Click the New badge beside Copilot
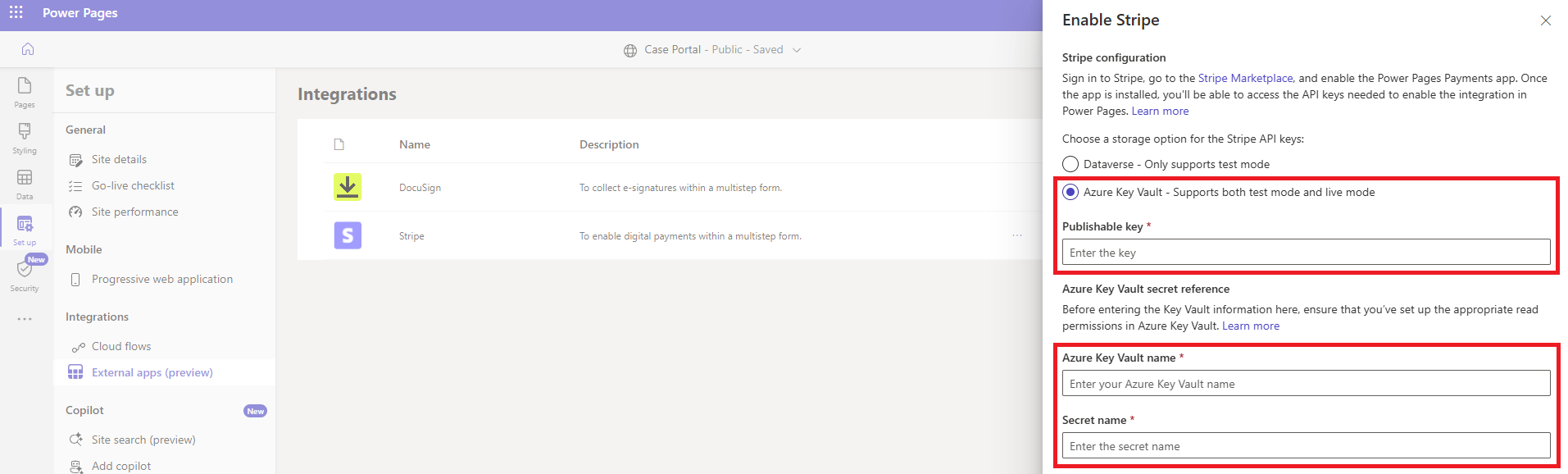 pos(256,411)
